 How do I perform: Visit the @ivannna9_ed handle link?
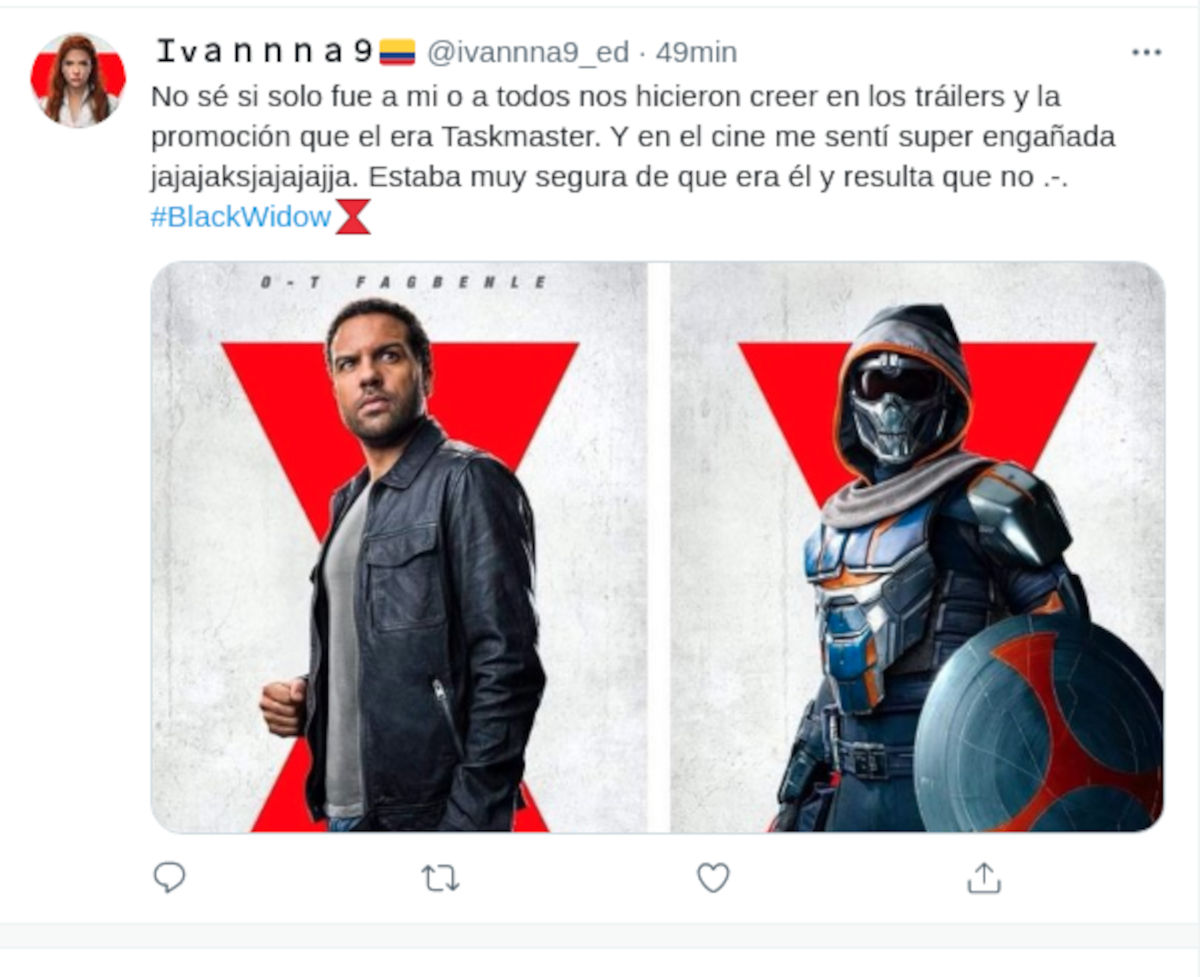pos(528,52)
